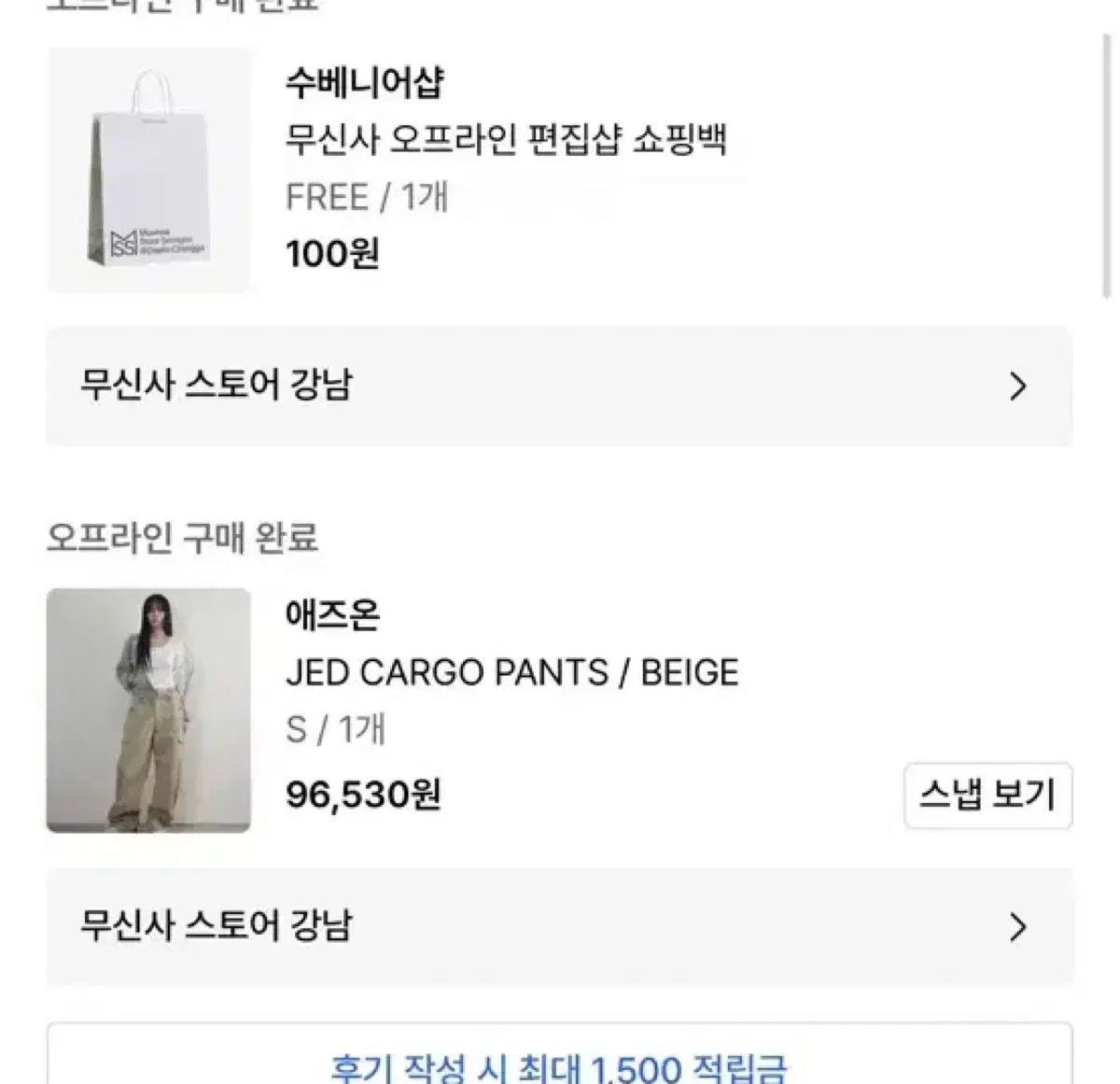Open the Gangnam store chevron below the shopping bag
Screen dimensions: 1120x1084
(1017, 386)
